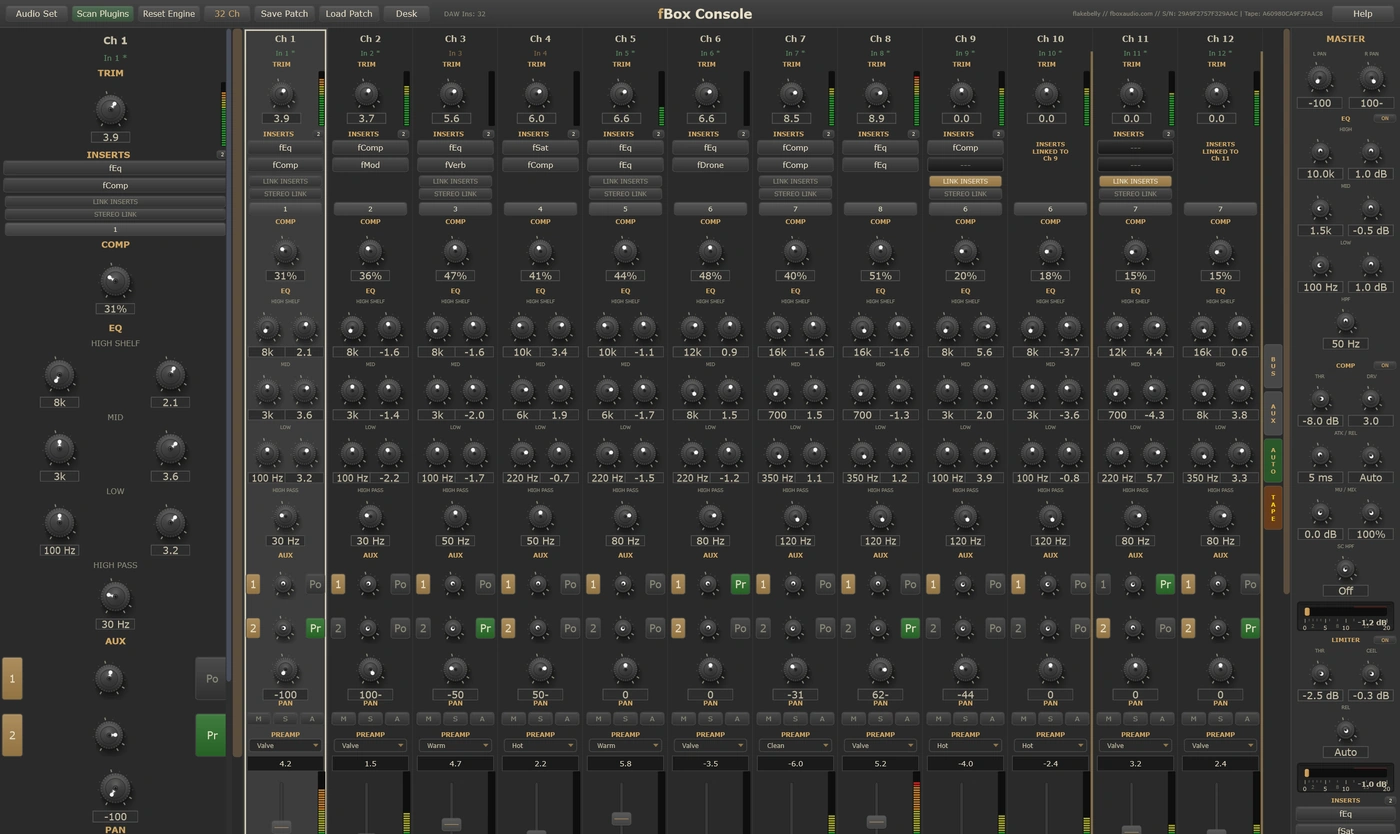Screen dimensions: 1400x834
Task: Mute Ch 4 with its M button
Action: pyautogui.click(x=514, y=718)
